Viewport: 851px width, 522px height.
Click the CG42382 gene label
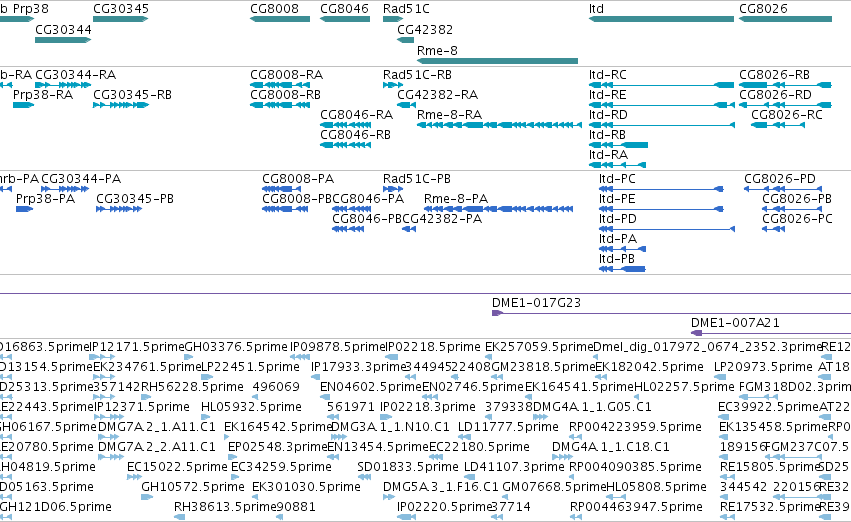point(424,30)
